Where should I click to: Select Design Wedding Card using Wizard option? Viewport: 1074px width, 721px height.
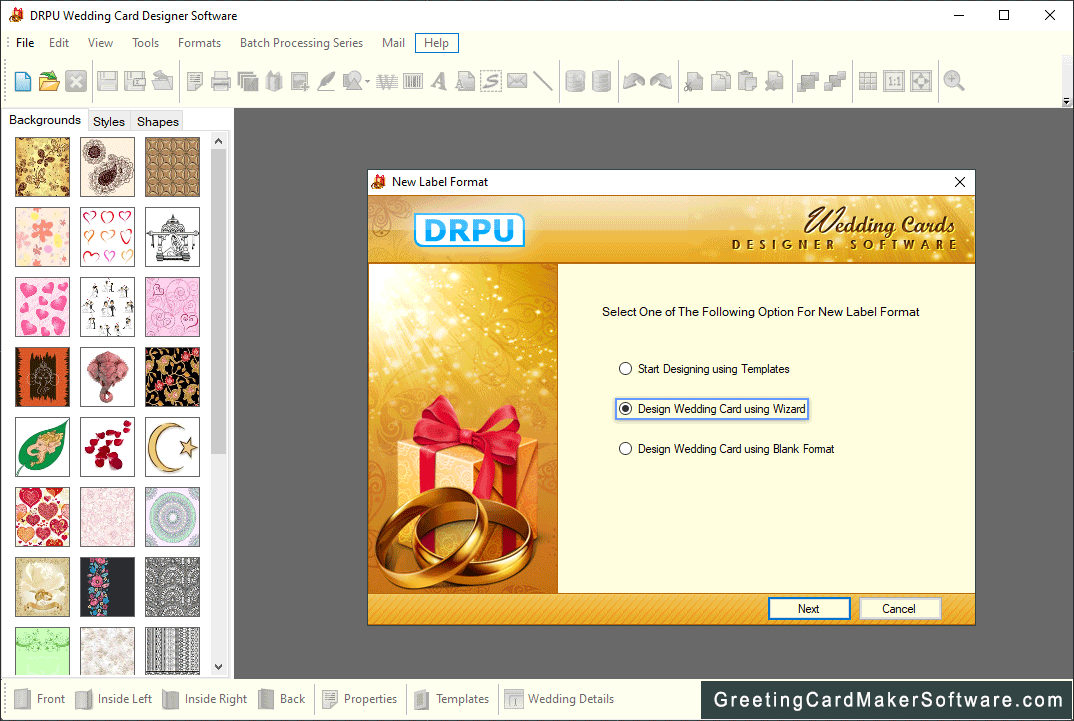tap(712, 409)
